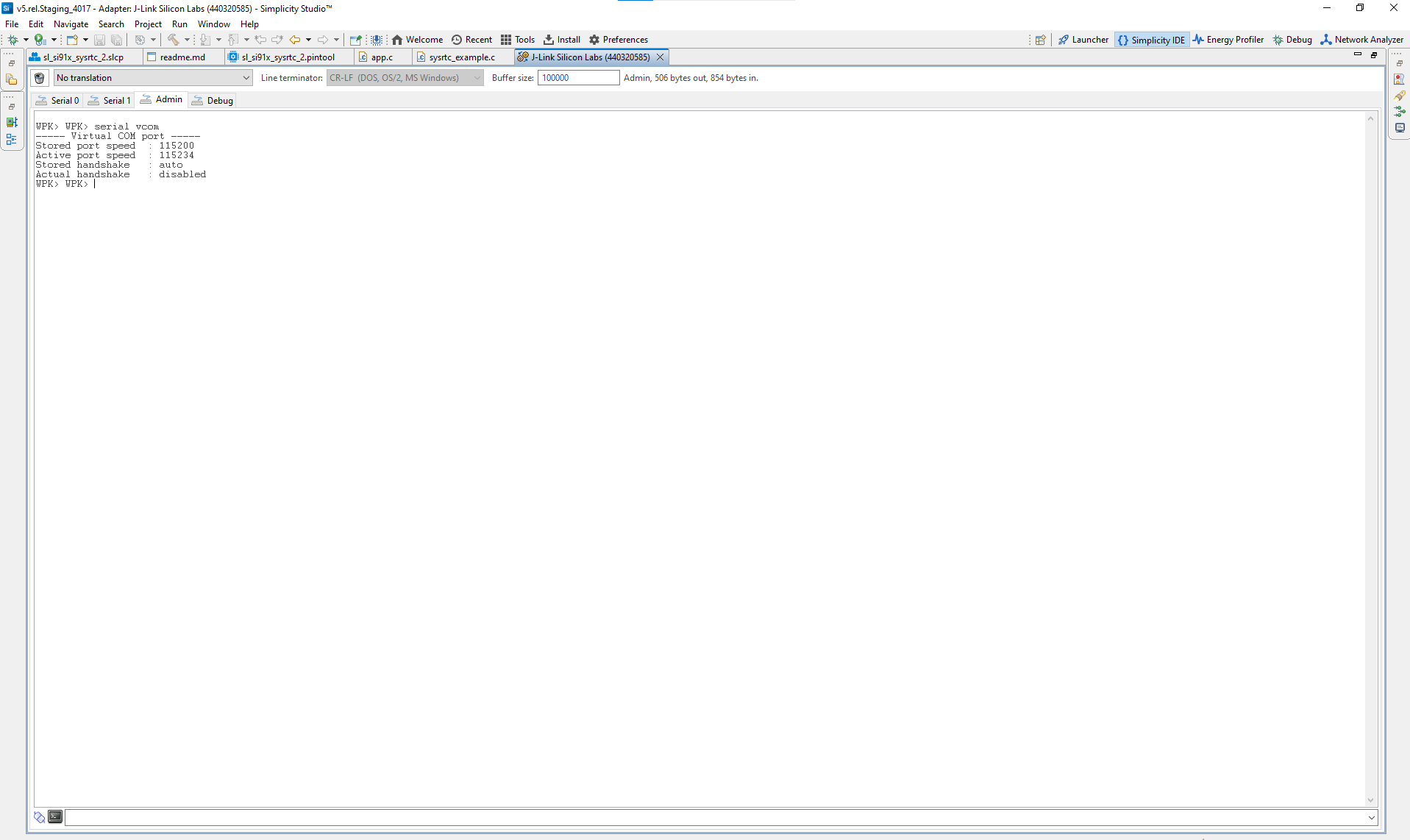Click the Welcome home button
The height and width of the screenshot is (840, 1410).
point(417,40)
